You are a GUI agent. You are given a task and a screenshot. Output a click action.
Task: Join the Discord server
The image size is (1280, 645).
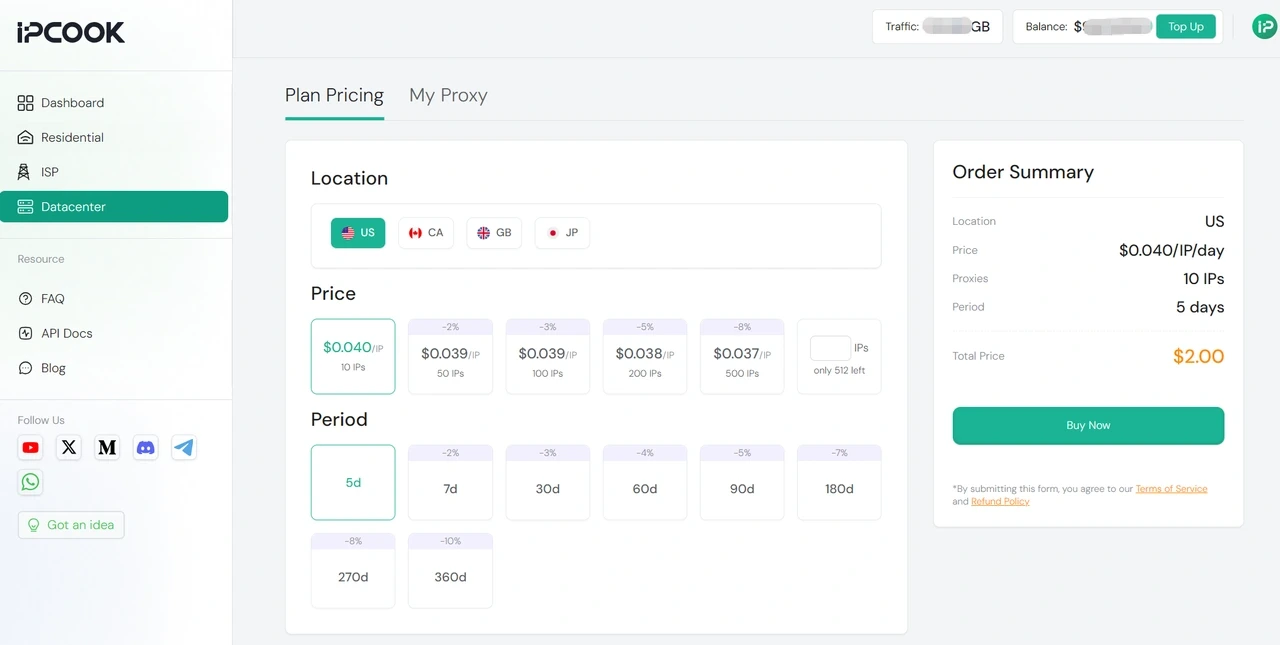point(145,447)
